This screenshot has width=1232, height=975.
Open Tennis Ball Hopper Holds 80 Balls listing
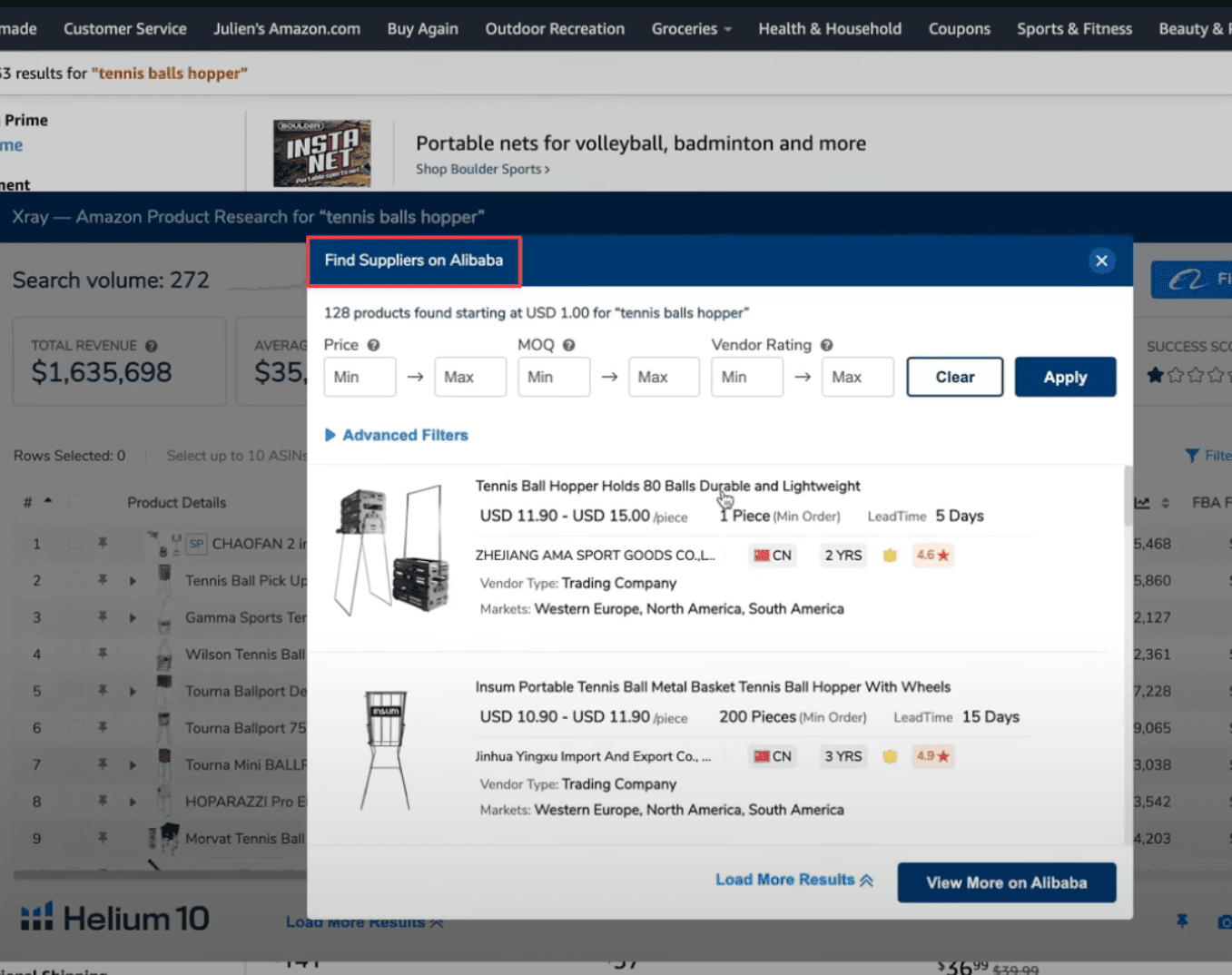tap(667, 486)
